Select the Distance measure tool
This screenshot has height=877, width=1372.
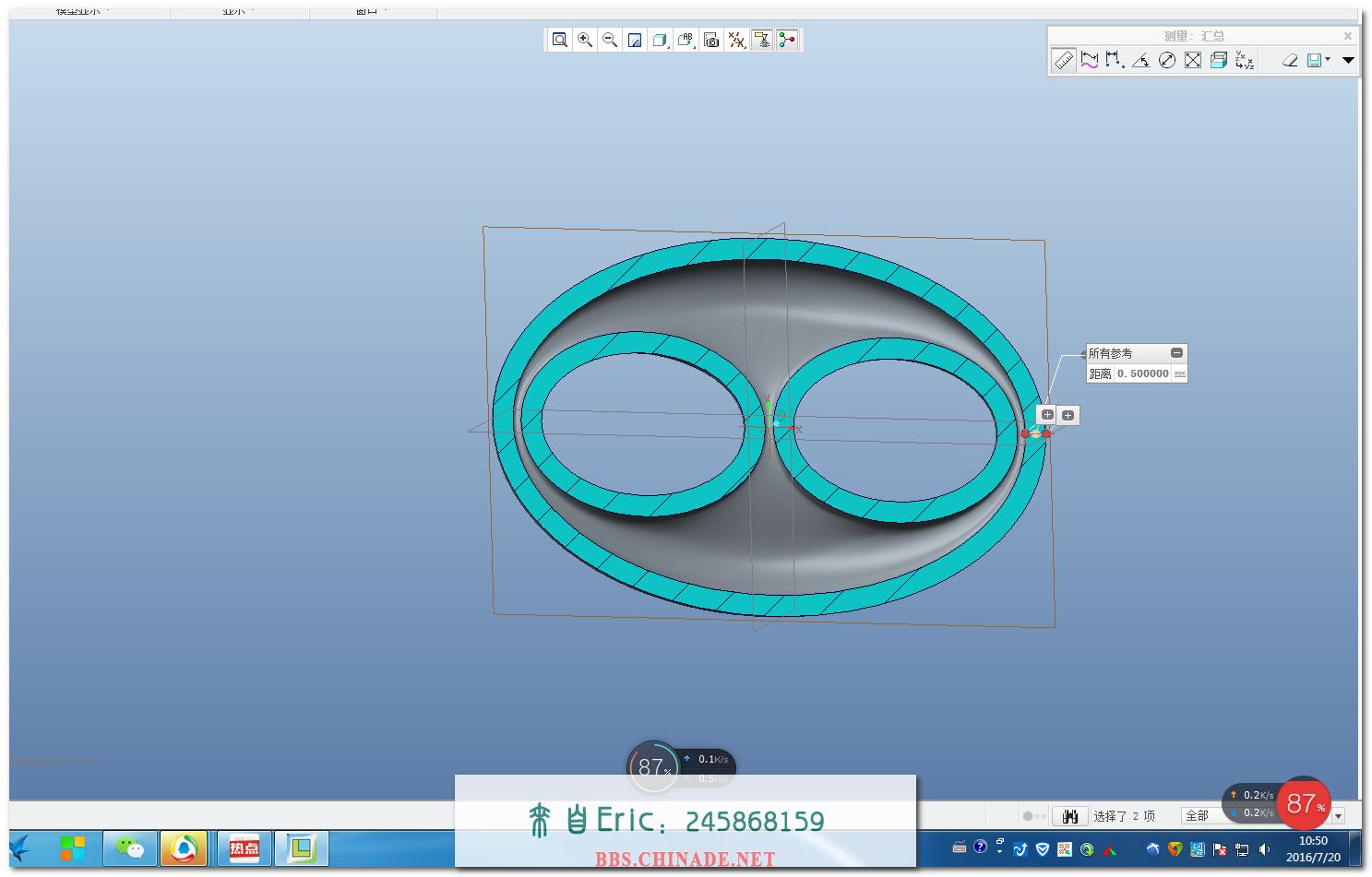[1115, 60]
